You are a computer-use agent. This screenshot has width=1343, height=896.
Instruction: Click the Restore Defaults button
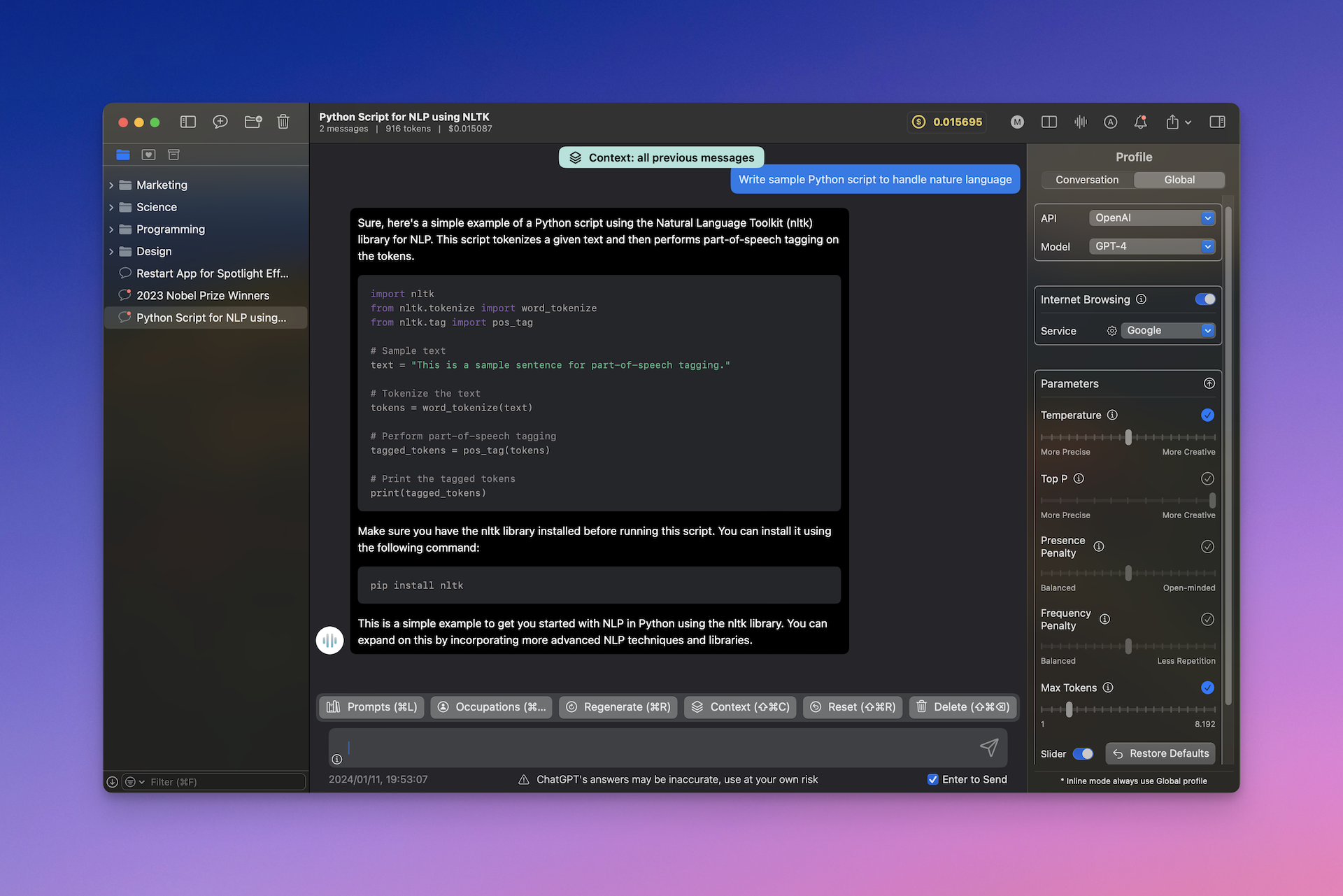click(1160, 753)
